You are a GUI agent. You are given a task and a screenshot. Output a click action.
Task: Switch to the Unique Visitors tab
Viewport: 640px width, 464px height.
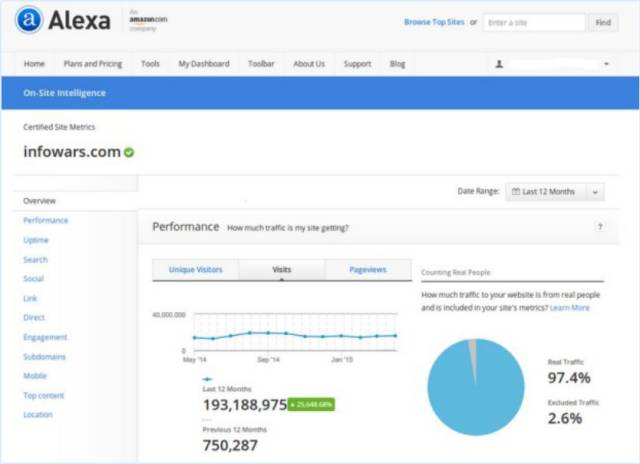click(196, 269)
